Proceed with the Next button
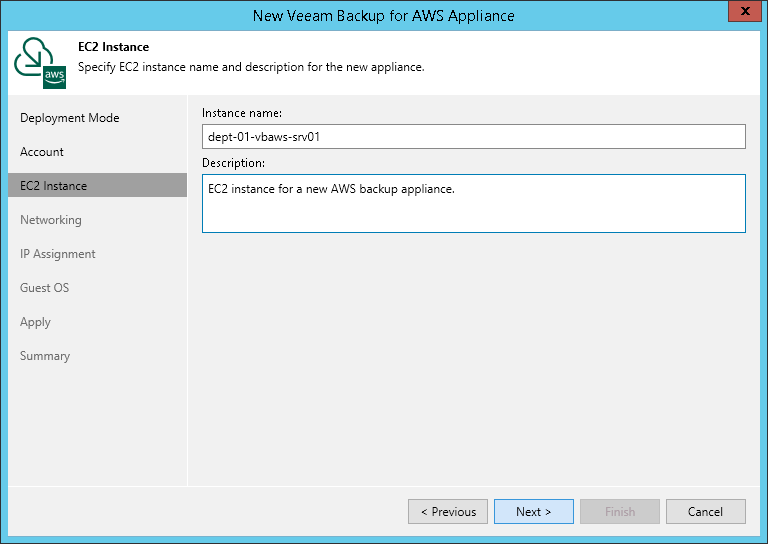 click(534, 512)
